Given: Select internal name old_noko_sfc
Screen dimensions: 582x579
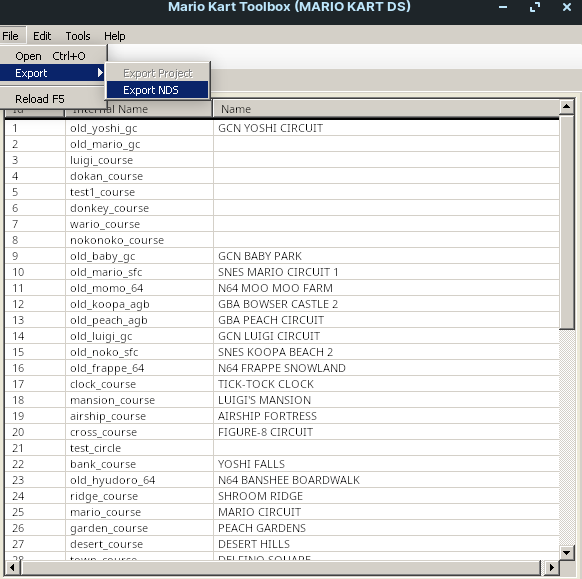Looking at the screenshot, I should click(x=139, y=352).
